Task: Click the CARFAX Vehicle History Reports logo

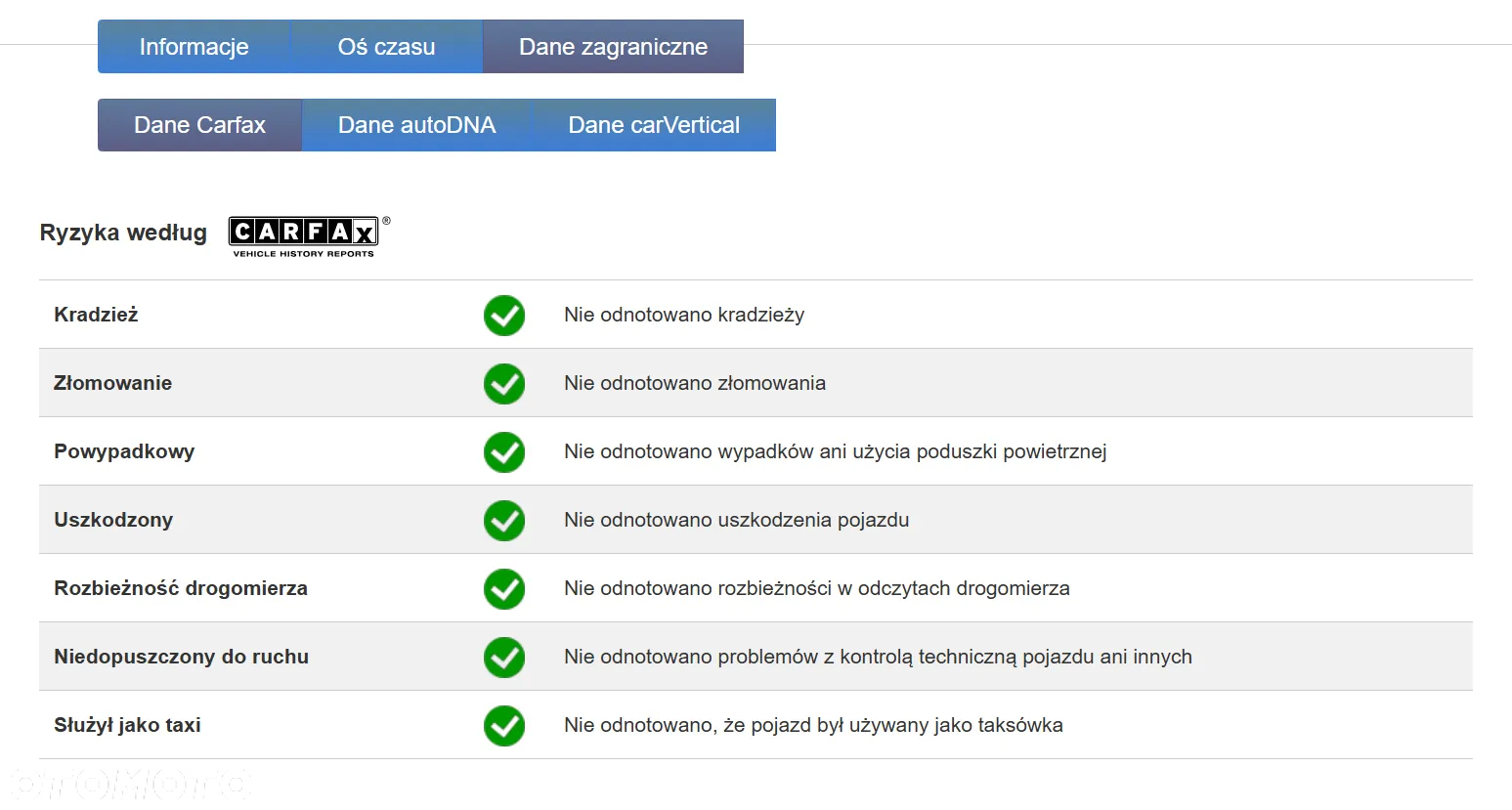Action: [x=309, y=236]
